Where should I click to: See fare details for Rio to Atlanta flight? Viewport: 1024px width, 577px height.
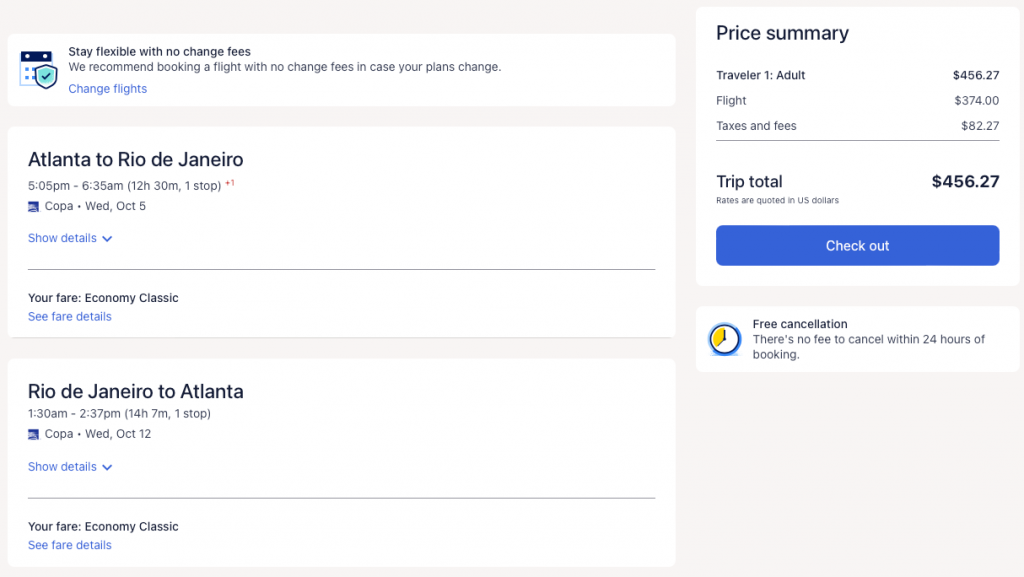click(70, 546)
